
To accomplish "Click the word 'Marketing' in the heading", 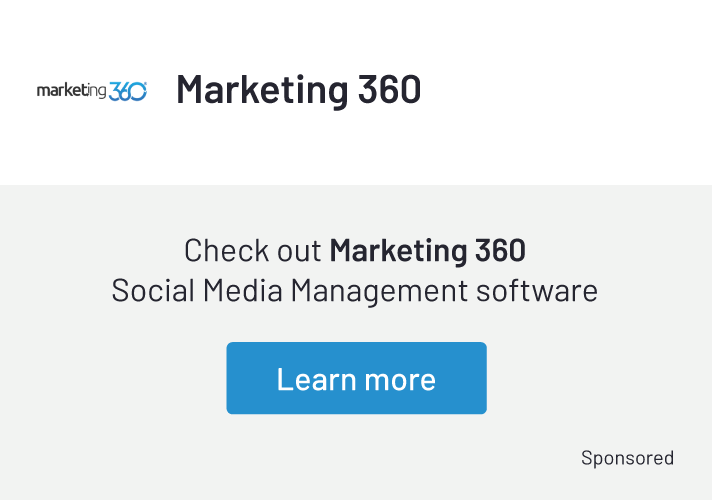I will pyautogui.click(x=262, y=90).
